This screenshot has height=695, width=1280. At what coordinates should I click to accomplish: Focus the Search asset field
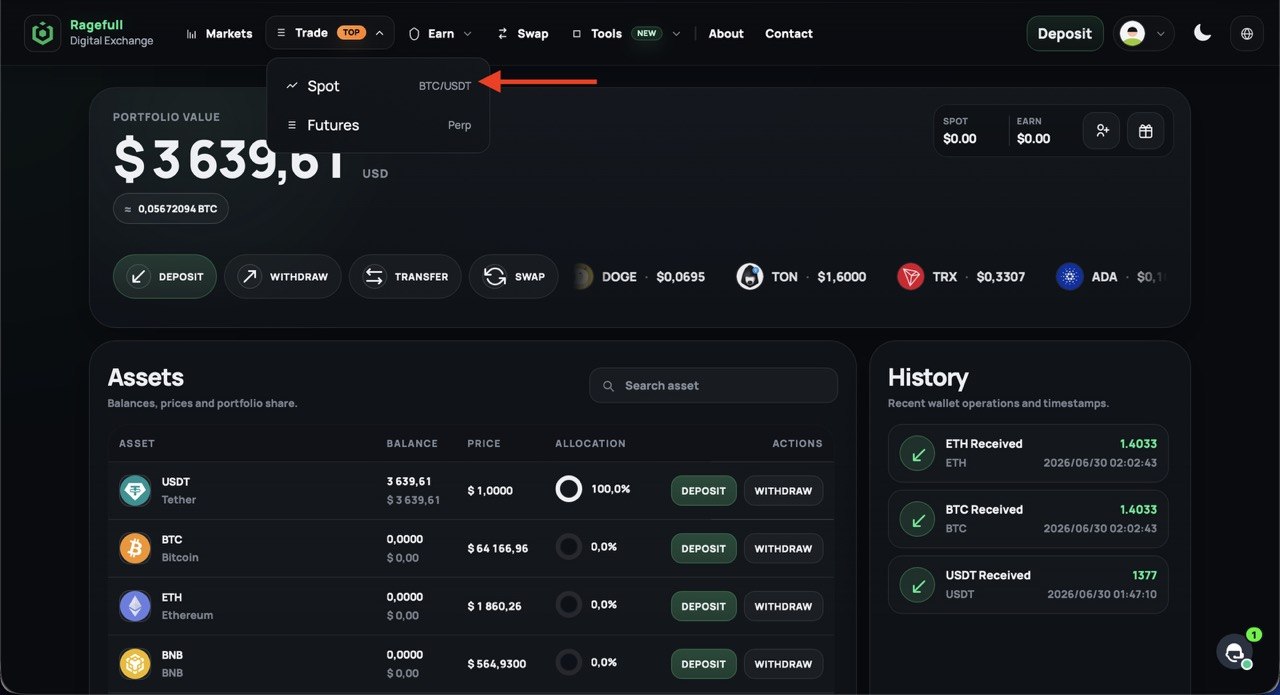pyautogui.click(x=714, y=385)
